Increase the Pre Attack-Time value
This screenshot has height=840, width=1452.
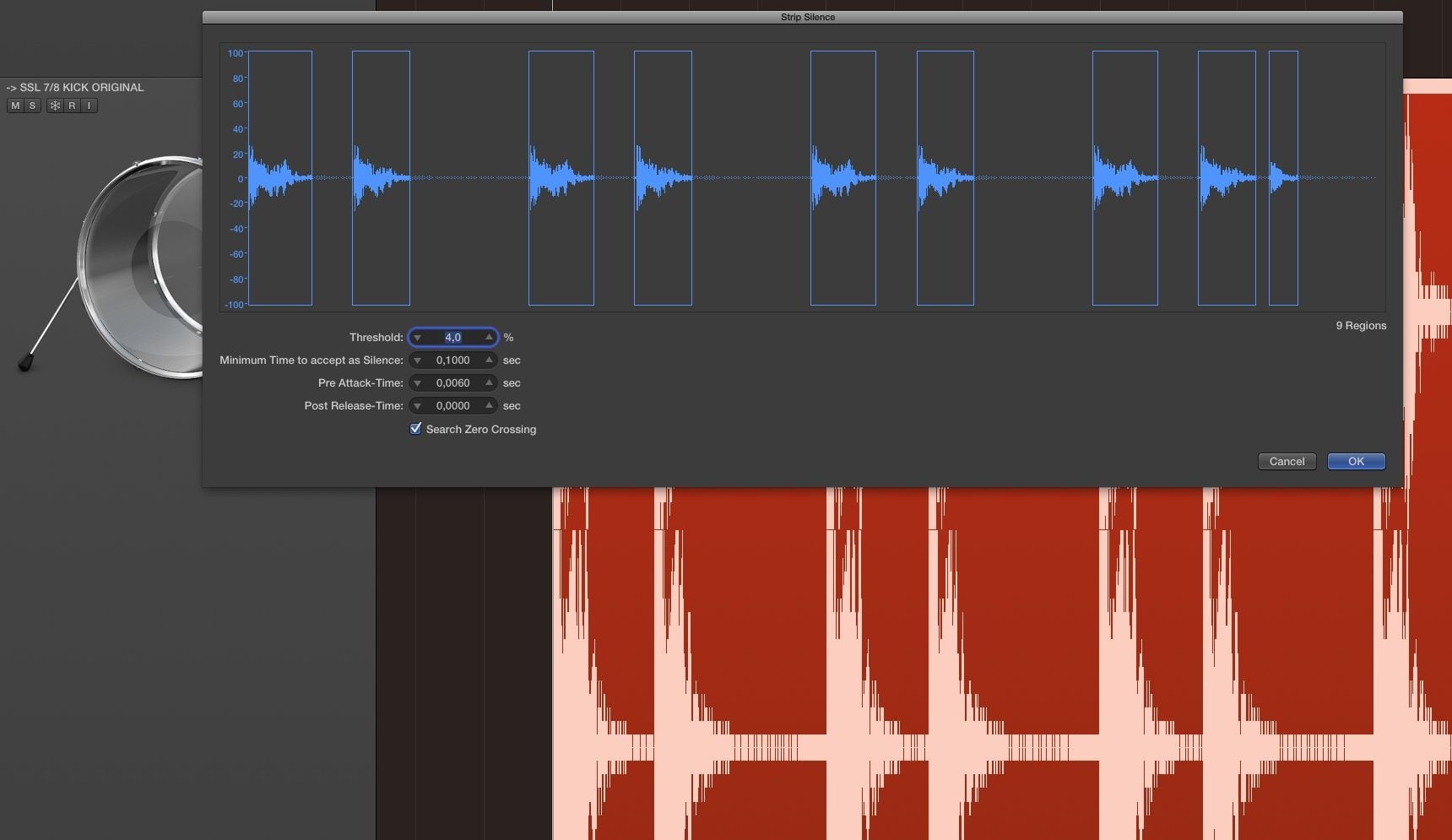[x=489, y=383]
